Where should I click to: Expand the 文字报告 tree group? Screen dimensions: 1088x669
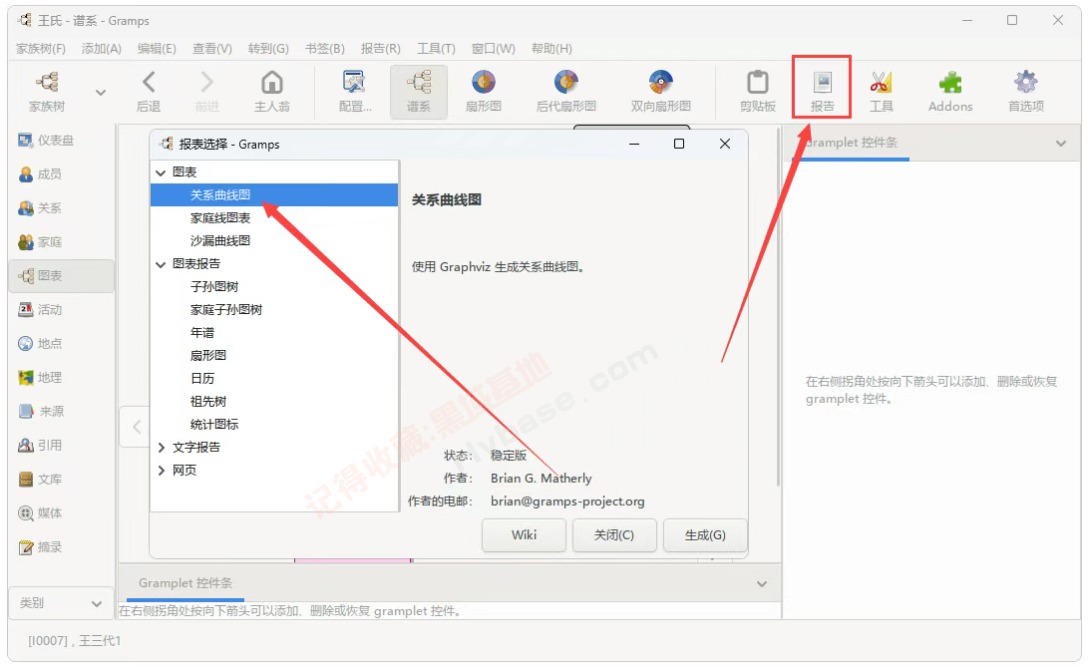point(161,448)
